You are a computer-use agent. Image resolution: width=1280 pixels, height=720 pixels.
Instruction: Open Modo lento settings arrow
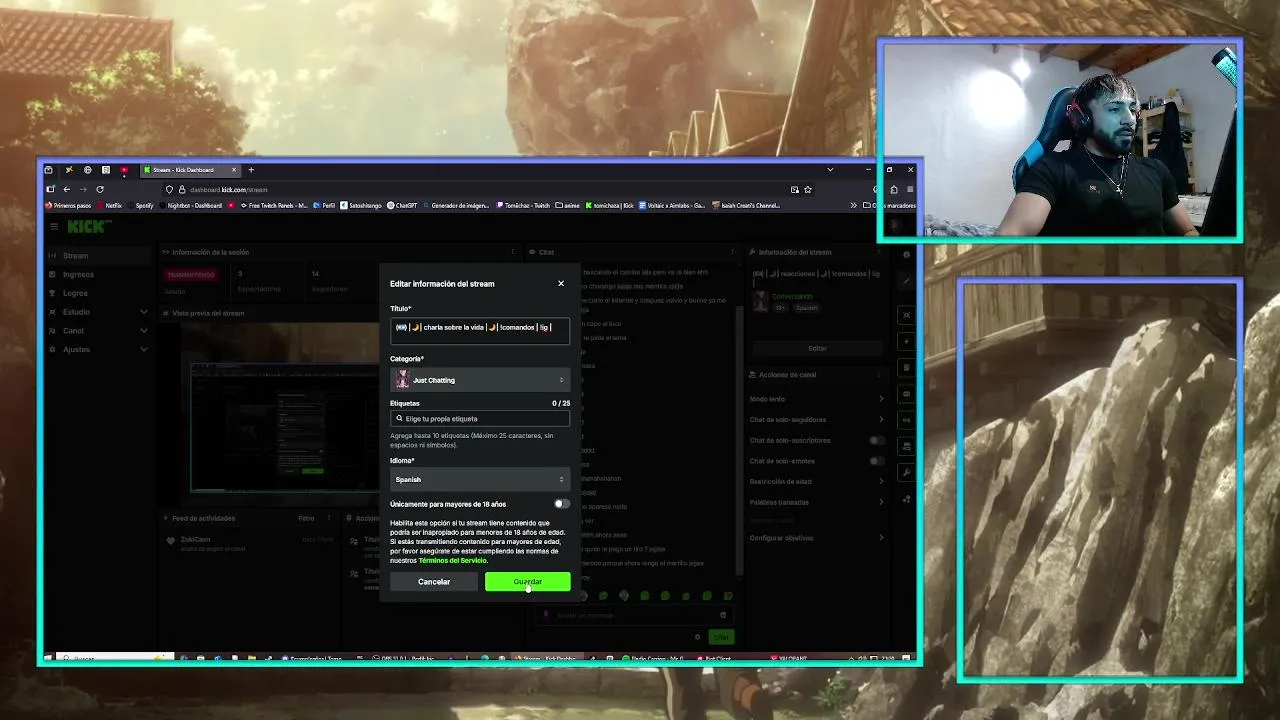click(881, 399)
